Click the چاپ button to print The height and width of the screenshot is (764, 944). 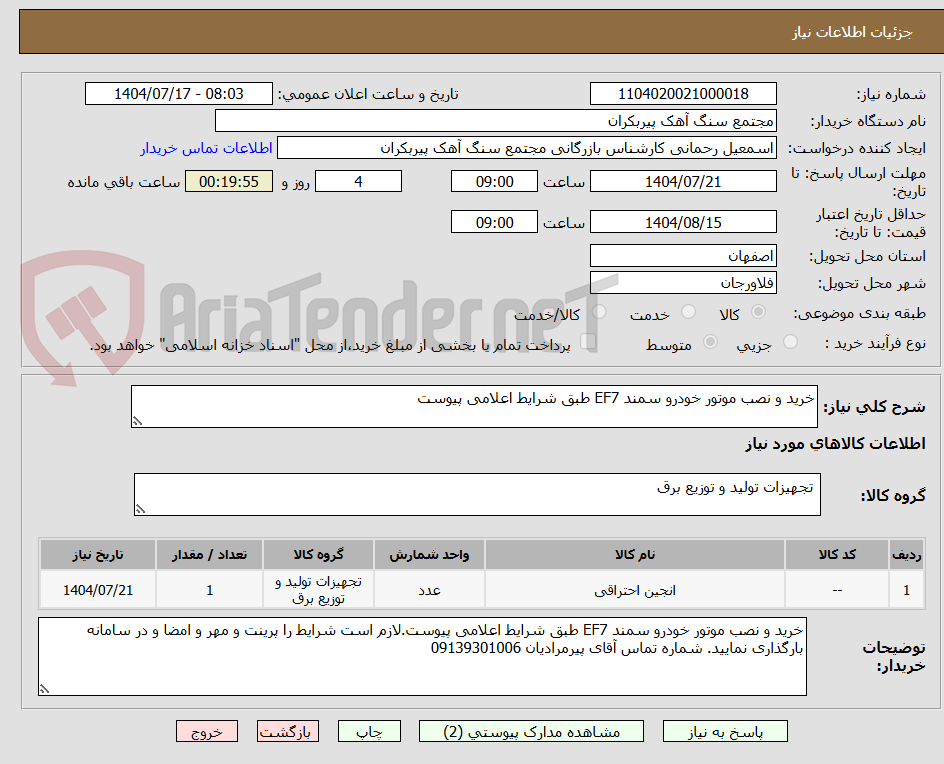coord(369,731)
